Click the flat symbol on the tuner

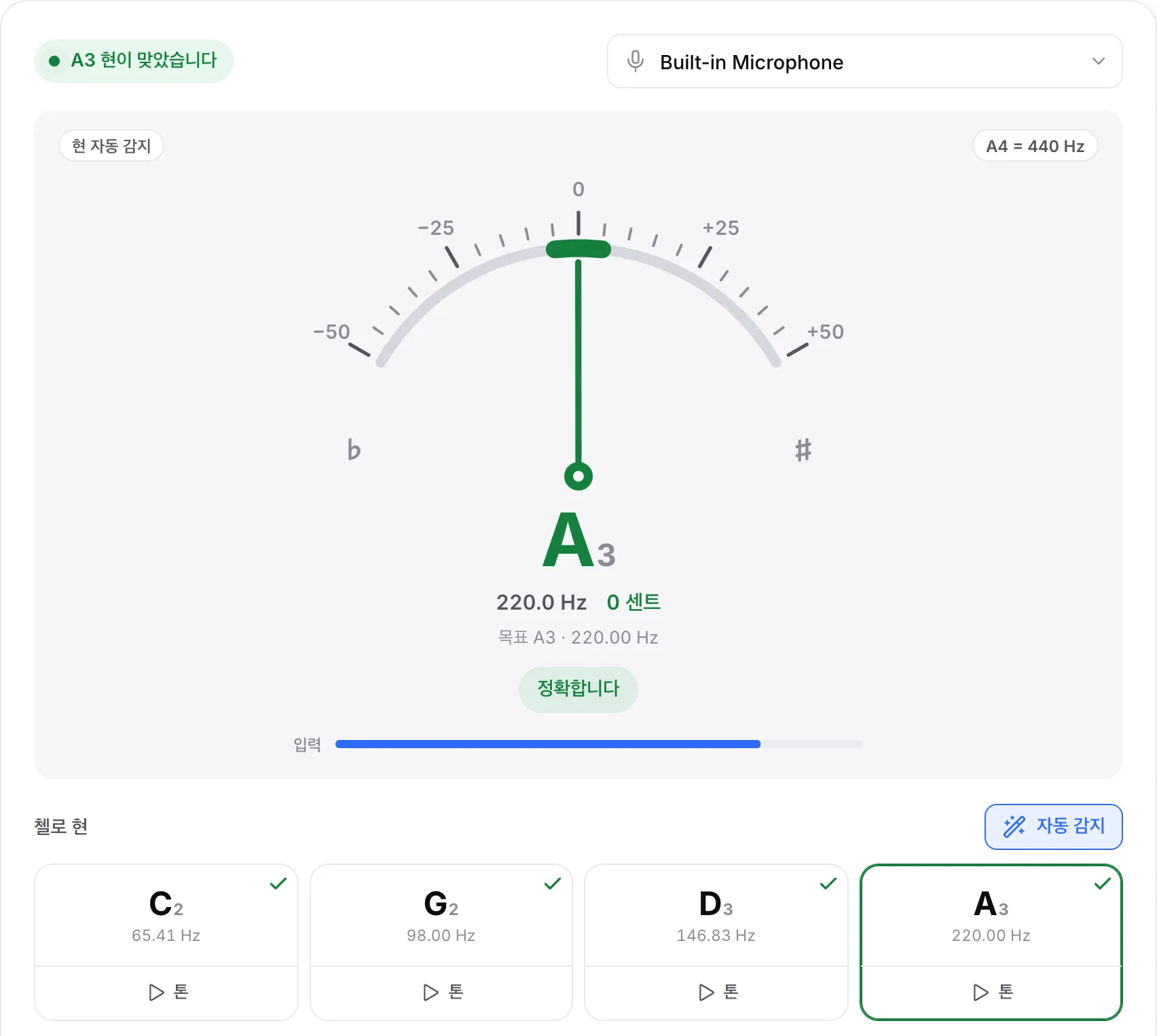pos(354,449)
